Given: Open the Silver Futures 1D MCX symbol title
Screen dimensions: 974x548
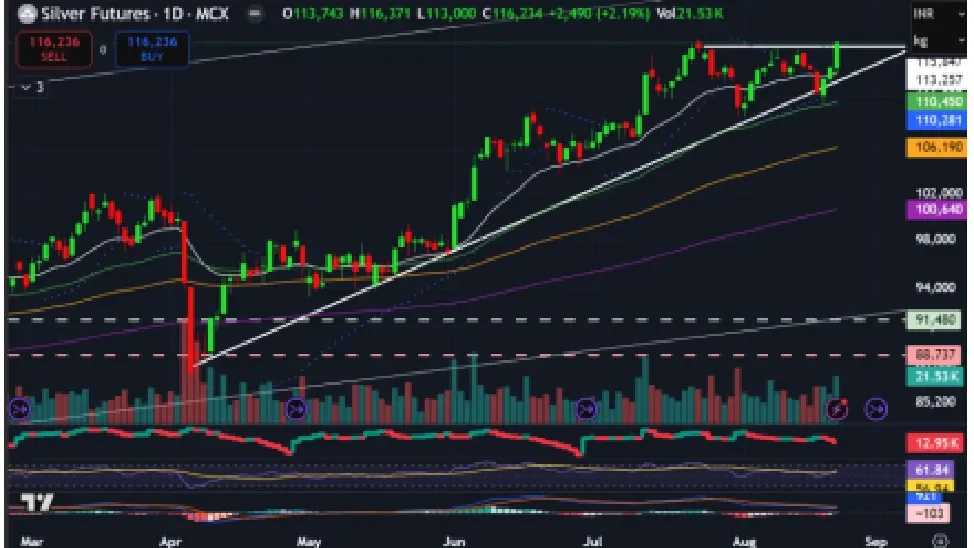Looking at the screenshot, I should (x=135, y=14).
